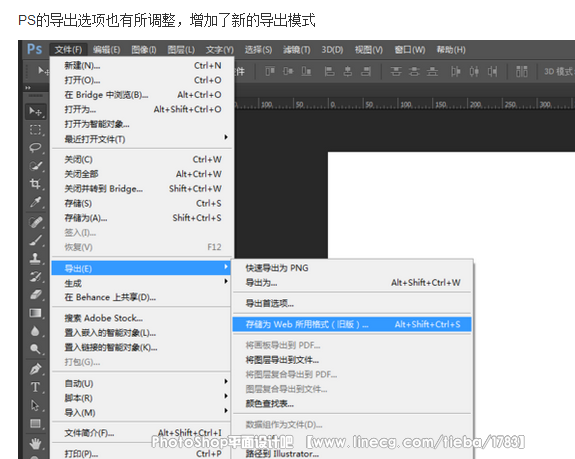Select the Brush tool

(35, 240)
